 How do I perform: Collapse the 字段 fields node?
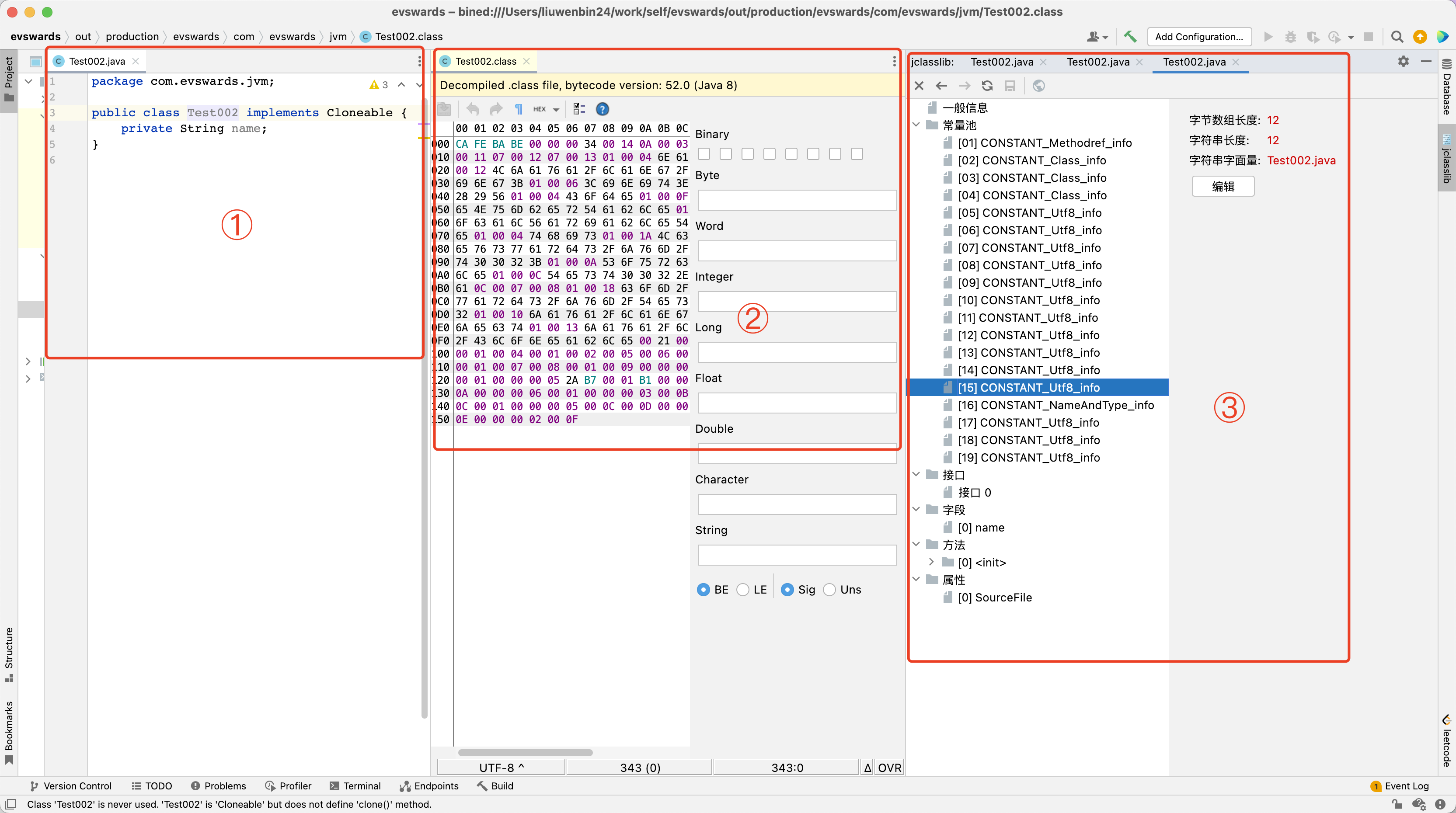(916, 510)
